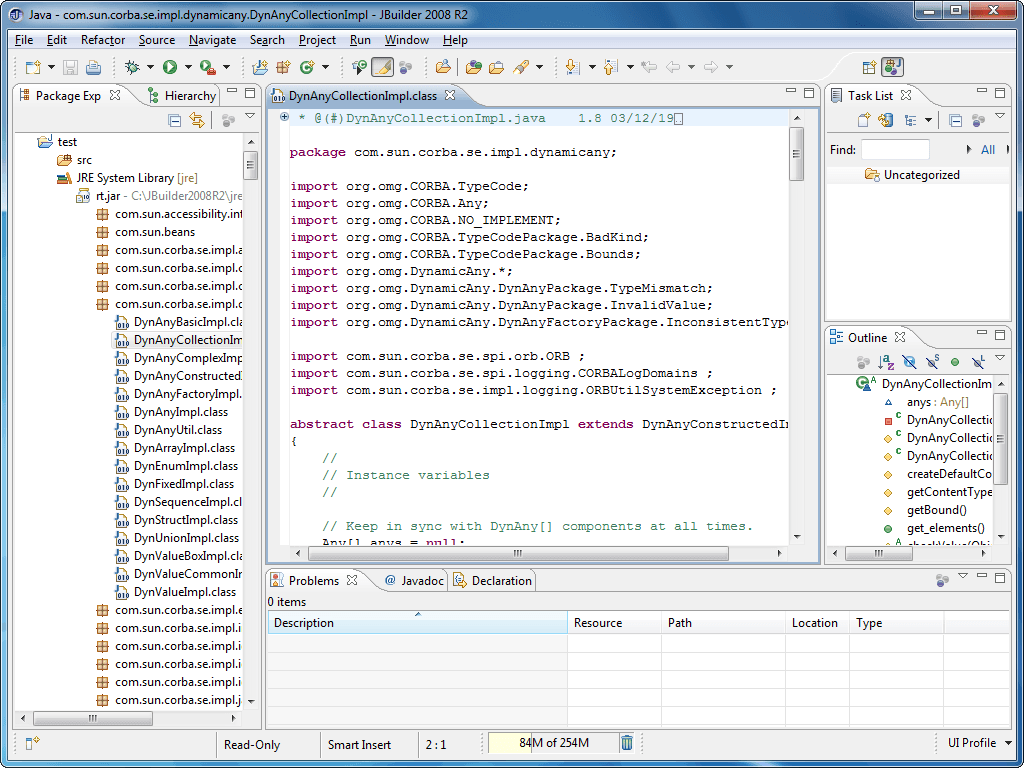Open the Refactor menu
Image resolution: width=1024 pixels, height=768 pixels.
tap(103, 40)
